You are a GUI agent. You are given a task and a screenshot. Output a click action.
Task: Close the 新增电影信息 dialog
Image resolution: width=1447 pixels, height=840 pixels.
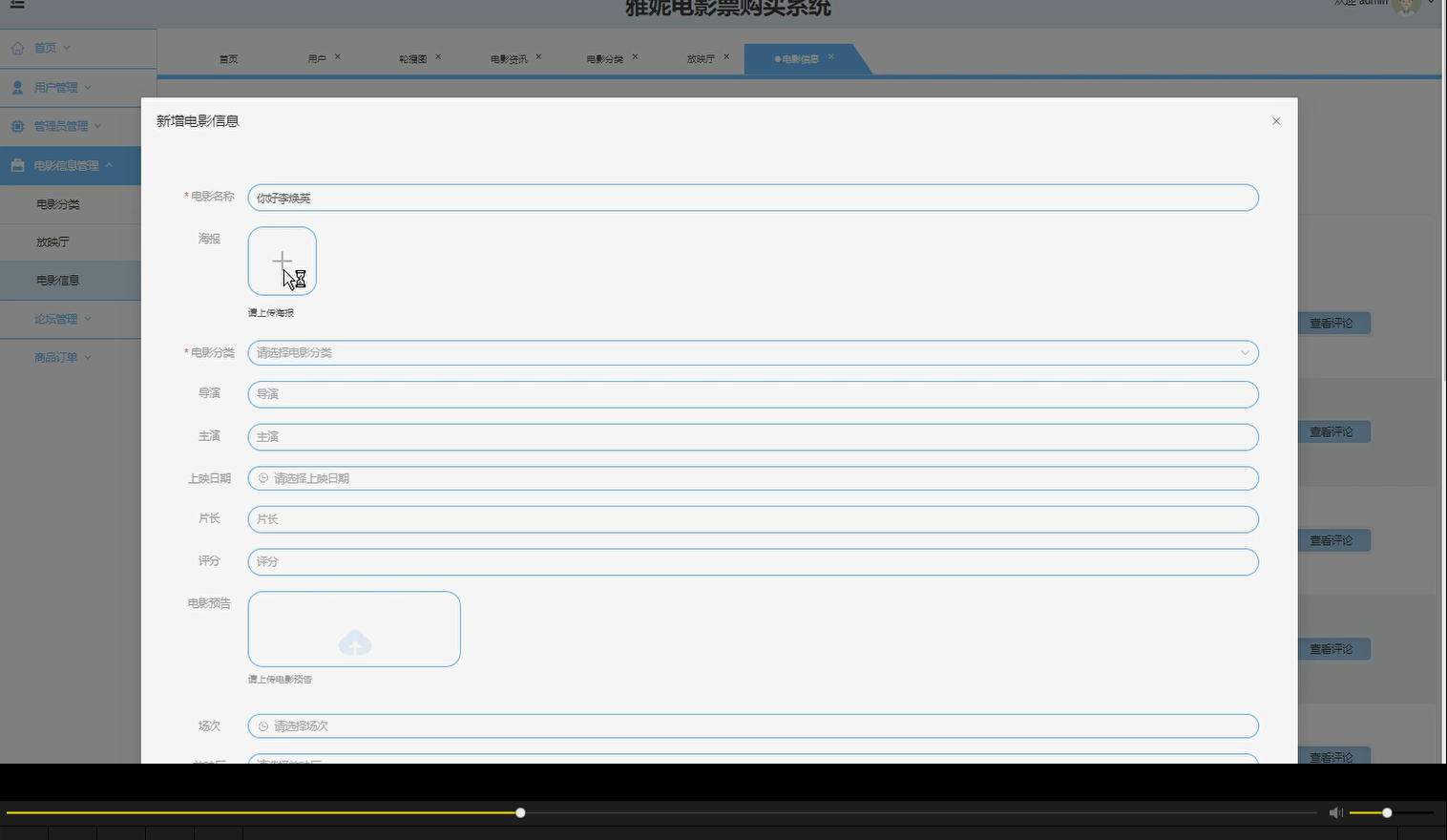[1276, 121]
